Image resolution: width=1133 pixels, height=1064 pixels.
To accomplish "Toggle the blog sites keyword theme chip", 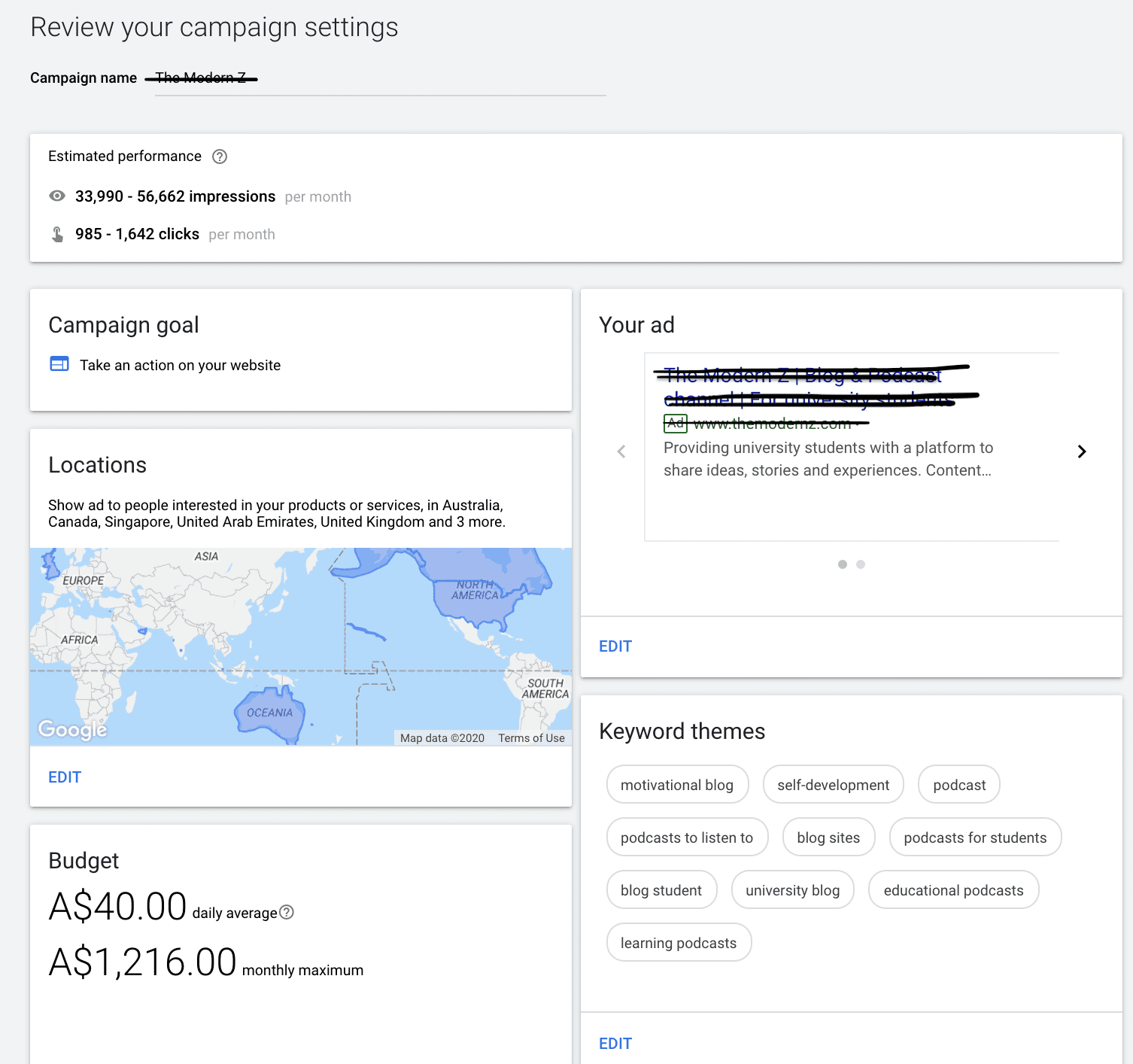I will pos(828,837).
